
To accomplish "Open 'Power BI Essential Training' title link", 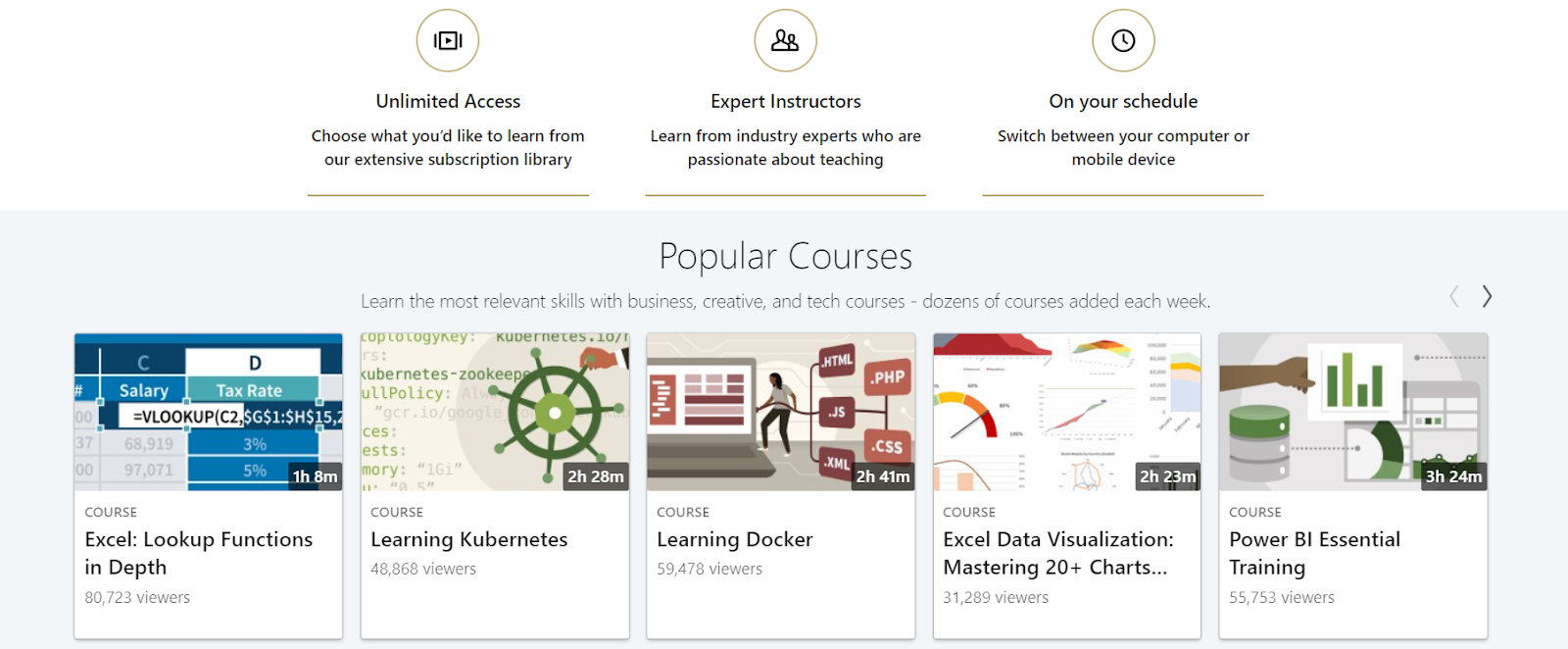I will (1315, 553).
